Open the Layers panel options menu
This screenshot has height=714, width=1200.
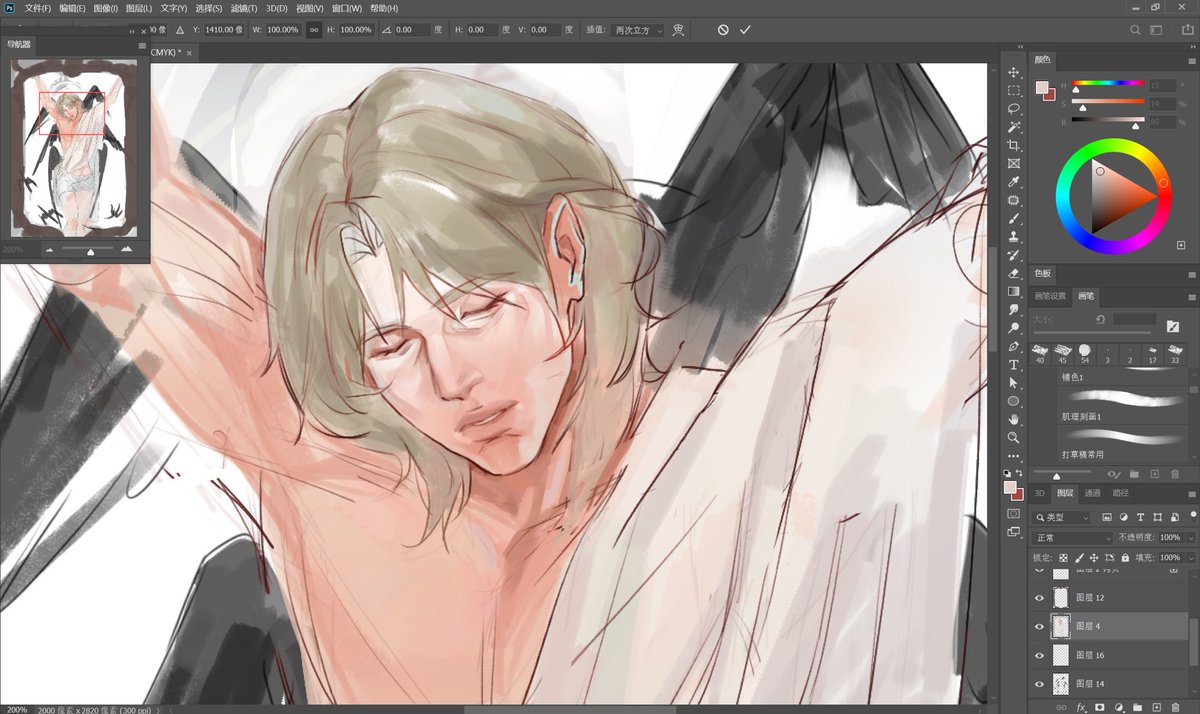1191,493
